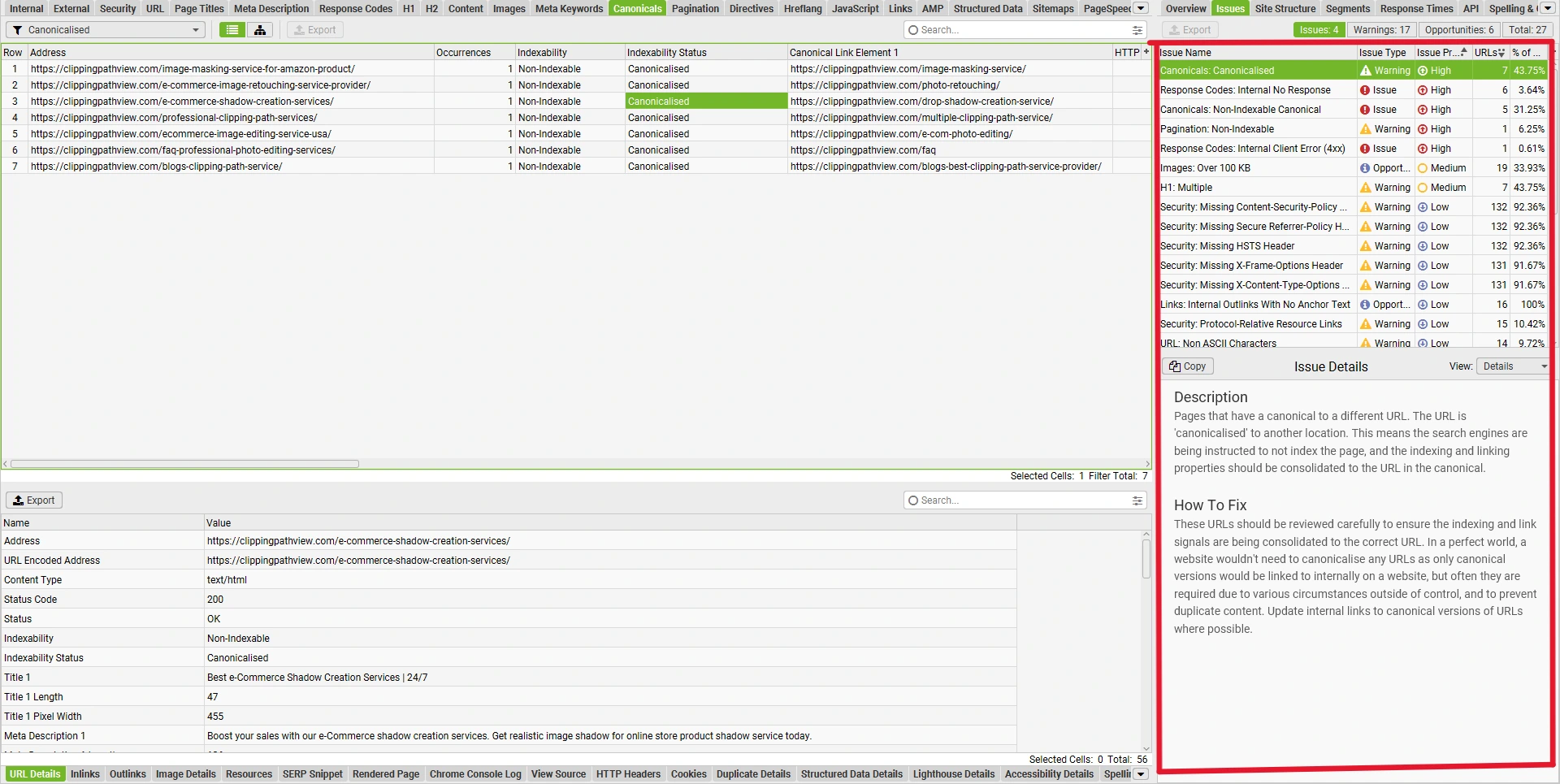Switch to the Response Codes tab

pyautogui.click(x=355, y=9)
